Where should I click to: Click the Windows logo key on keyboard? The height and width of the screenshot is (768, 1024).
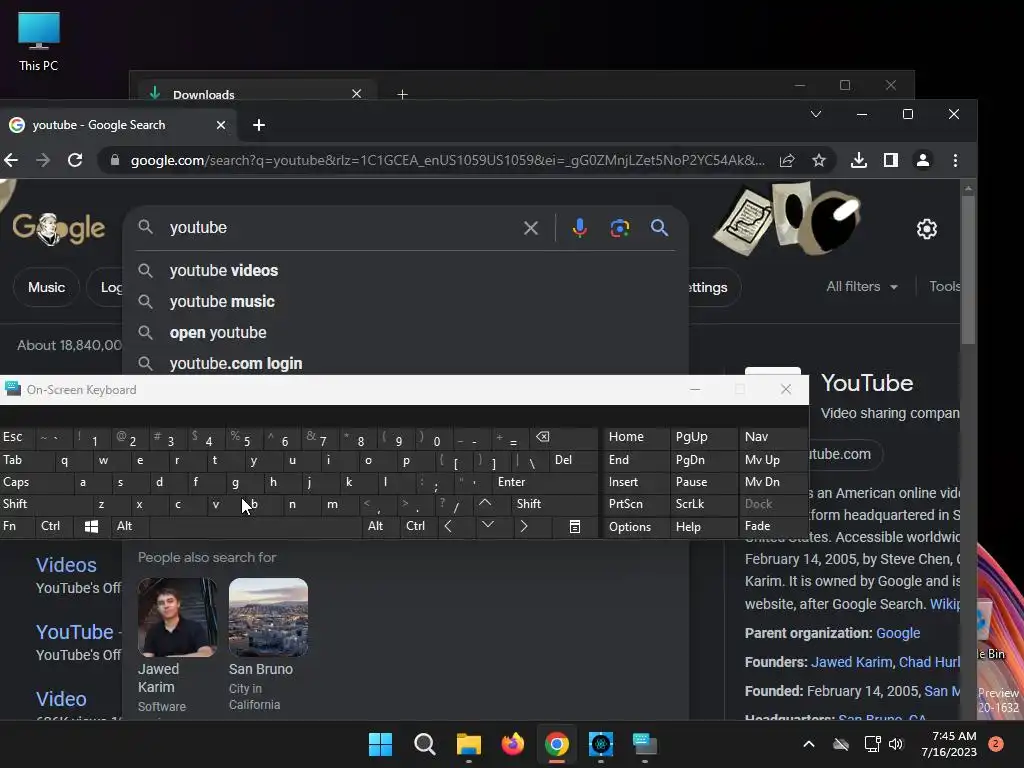pos(91,526)
